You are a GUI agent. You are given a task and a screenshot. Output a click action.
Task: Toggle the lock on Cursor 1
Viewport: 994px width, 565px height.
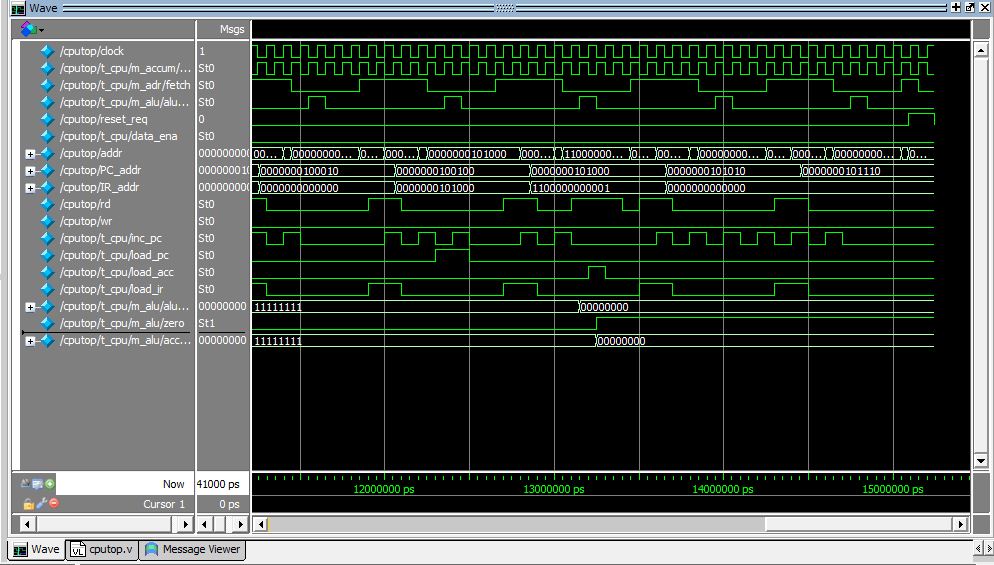pyautogui.click(x=28, y=503)
